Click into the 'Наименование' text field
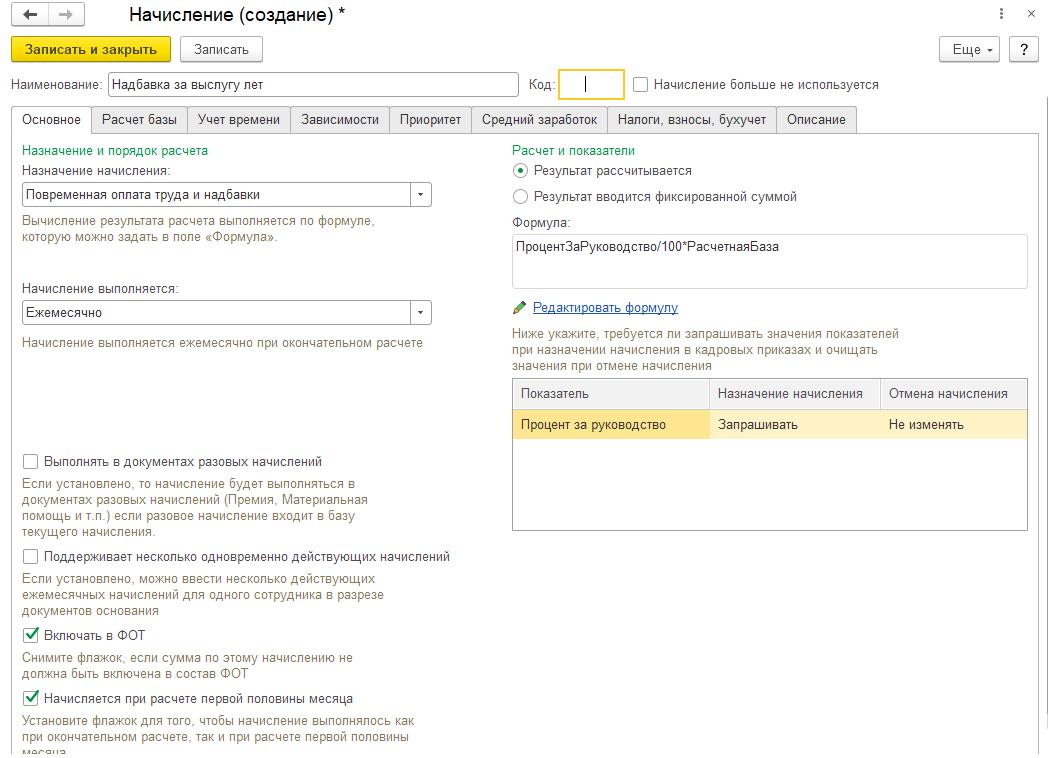Image resolution: width=1048 pixels, height=758 pixels. (313, 85)
